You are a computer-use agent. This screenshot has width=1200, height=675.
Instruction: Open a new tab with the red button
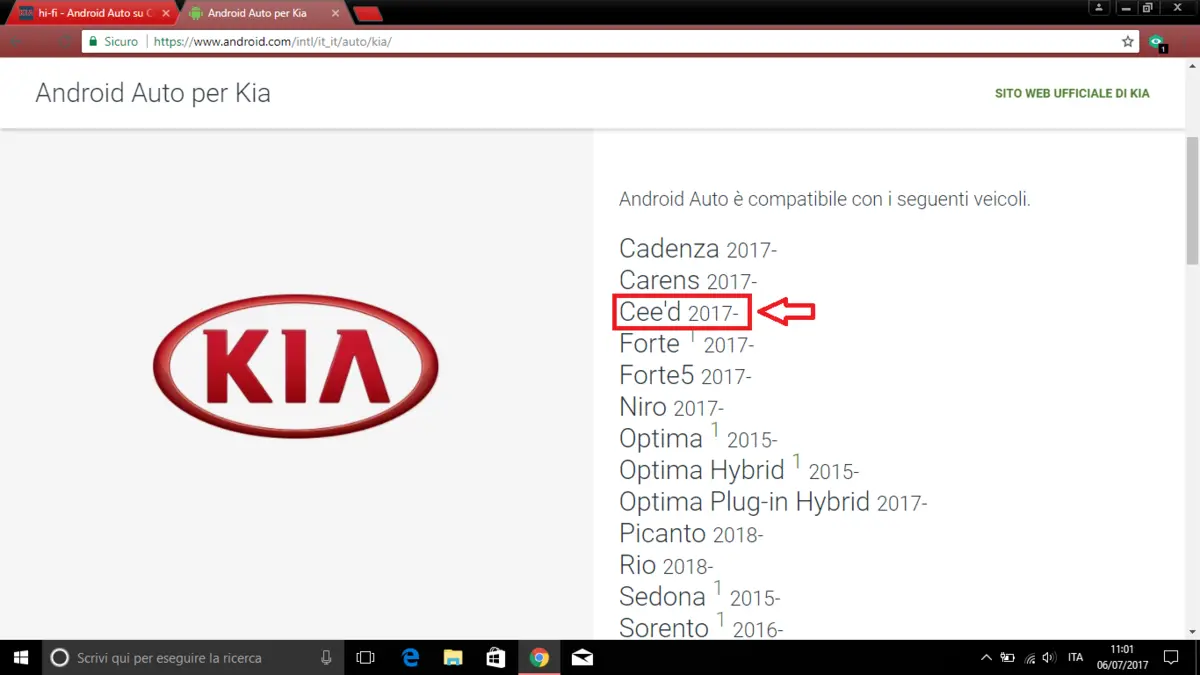pos(368,14)
